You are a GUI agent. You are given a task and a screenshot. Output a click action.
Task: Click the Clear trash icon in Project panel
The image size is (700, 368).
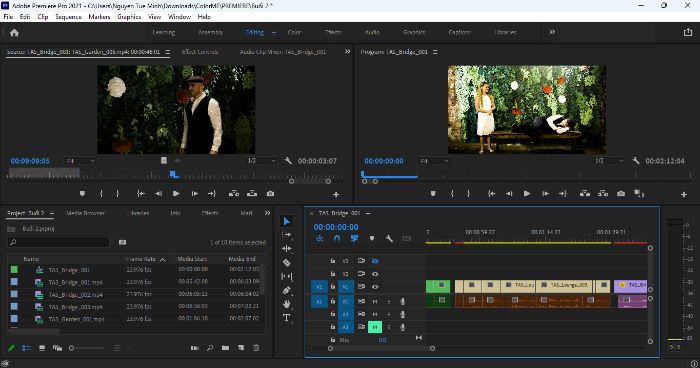[x=256, y=348]
